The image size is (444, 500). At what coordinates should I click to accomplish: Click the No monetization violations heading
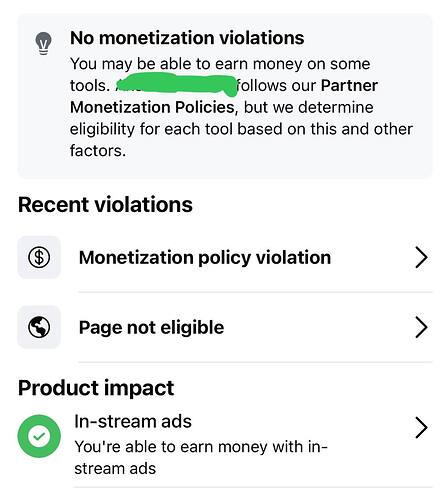tap(187, 38)
